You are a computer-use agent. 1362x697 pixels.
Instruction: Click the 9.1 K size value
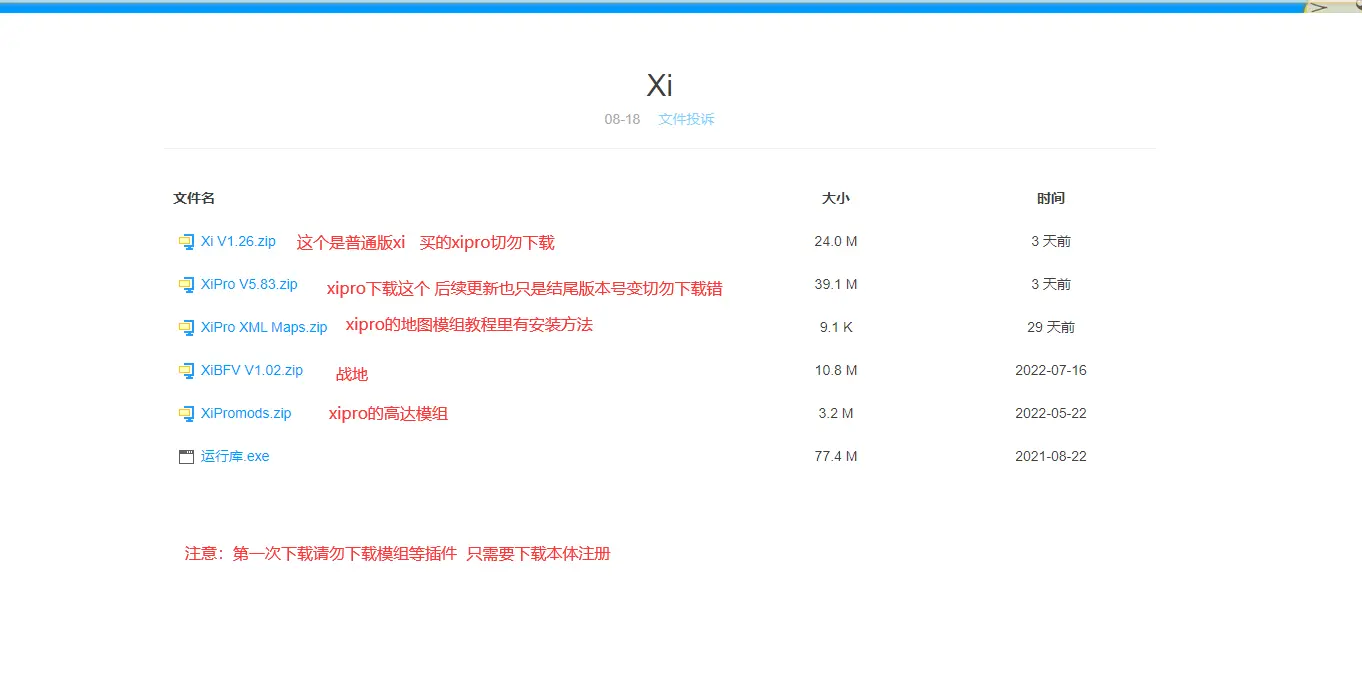pyautogui.click(x=836, y=327)
